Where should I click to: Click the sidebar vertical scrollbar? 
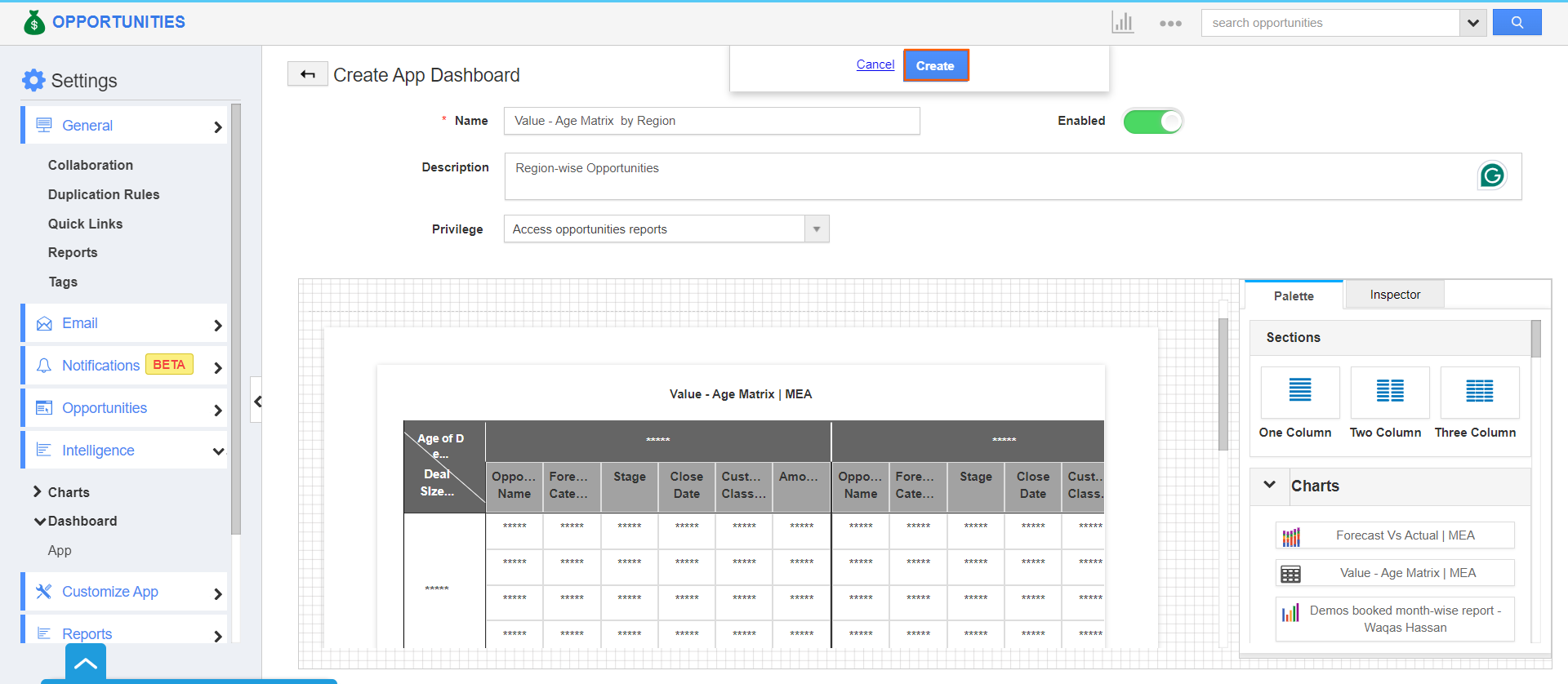pyautogui.click(x=236, y=318)
